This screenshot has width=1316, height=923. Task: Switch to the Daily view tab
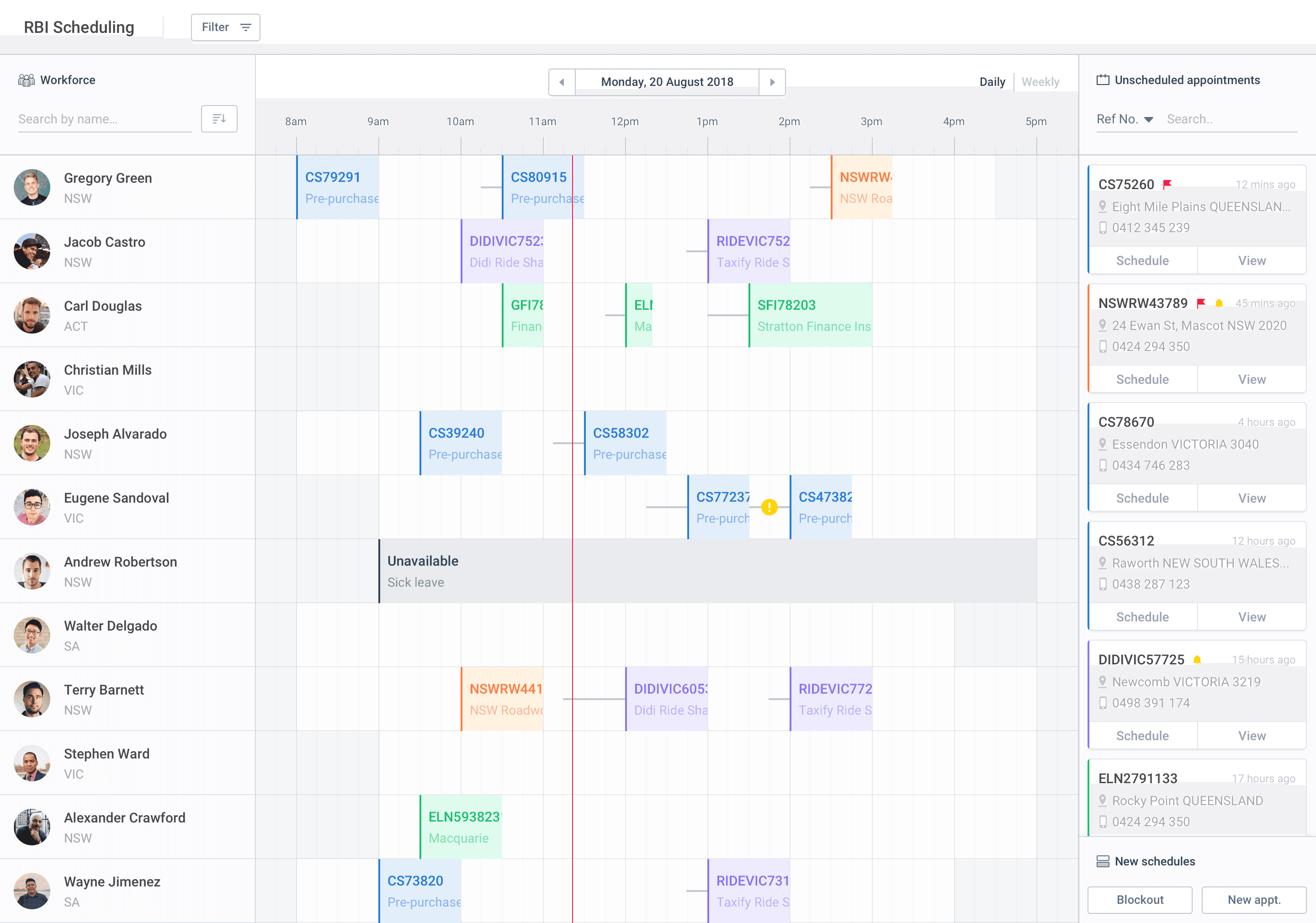992,82
